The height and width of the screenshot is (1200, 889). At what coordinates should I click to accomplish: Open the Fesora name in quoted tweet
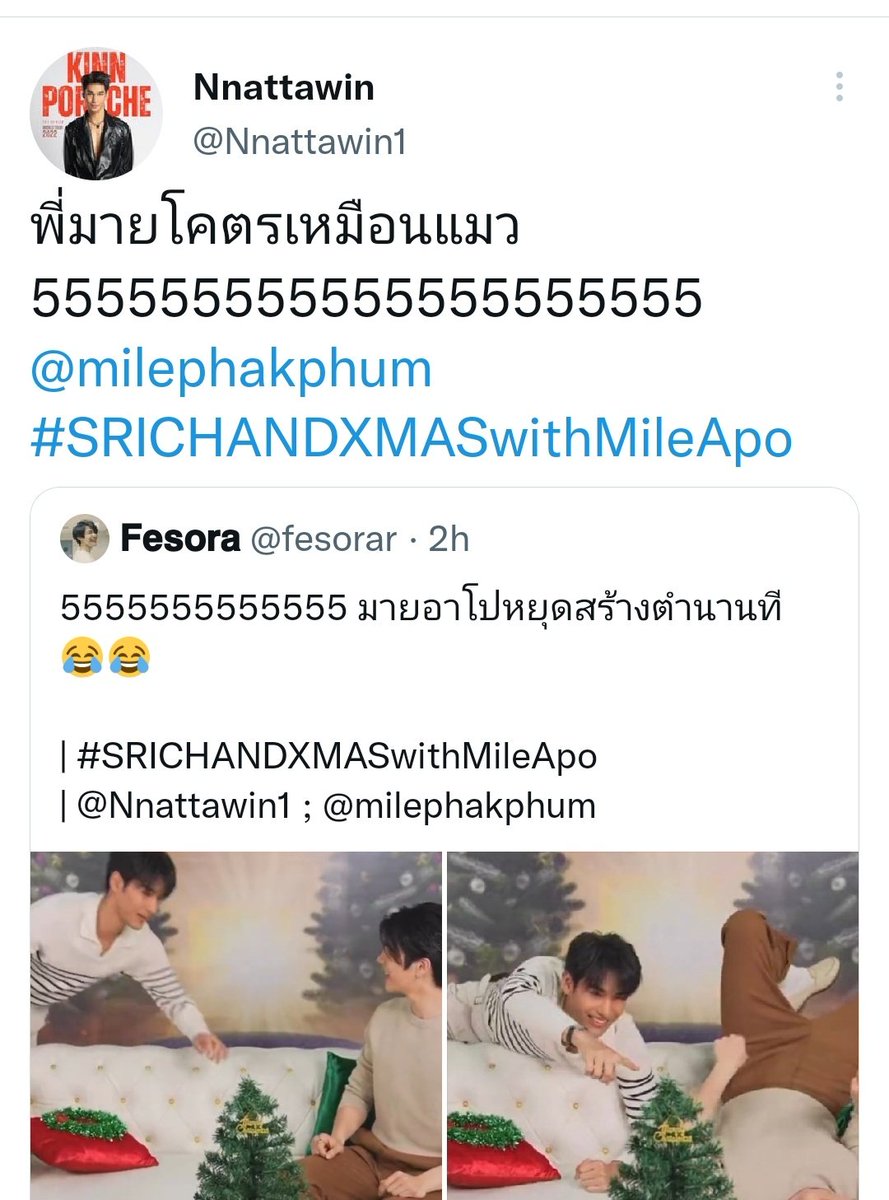(180, 539)
